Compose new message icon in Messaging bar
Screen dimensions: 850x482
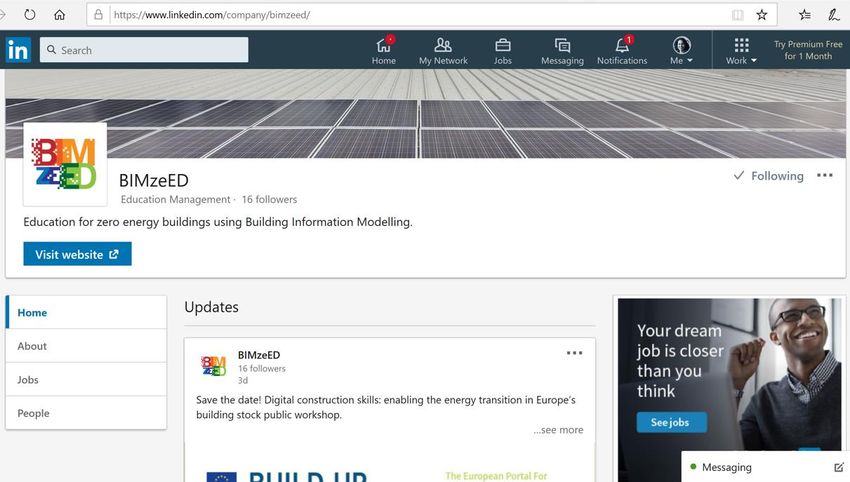pos(839,467)
